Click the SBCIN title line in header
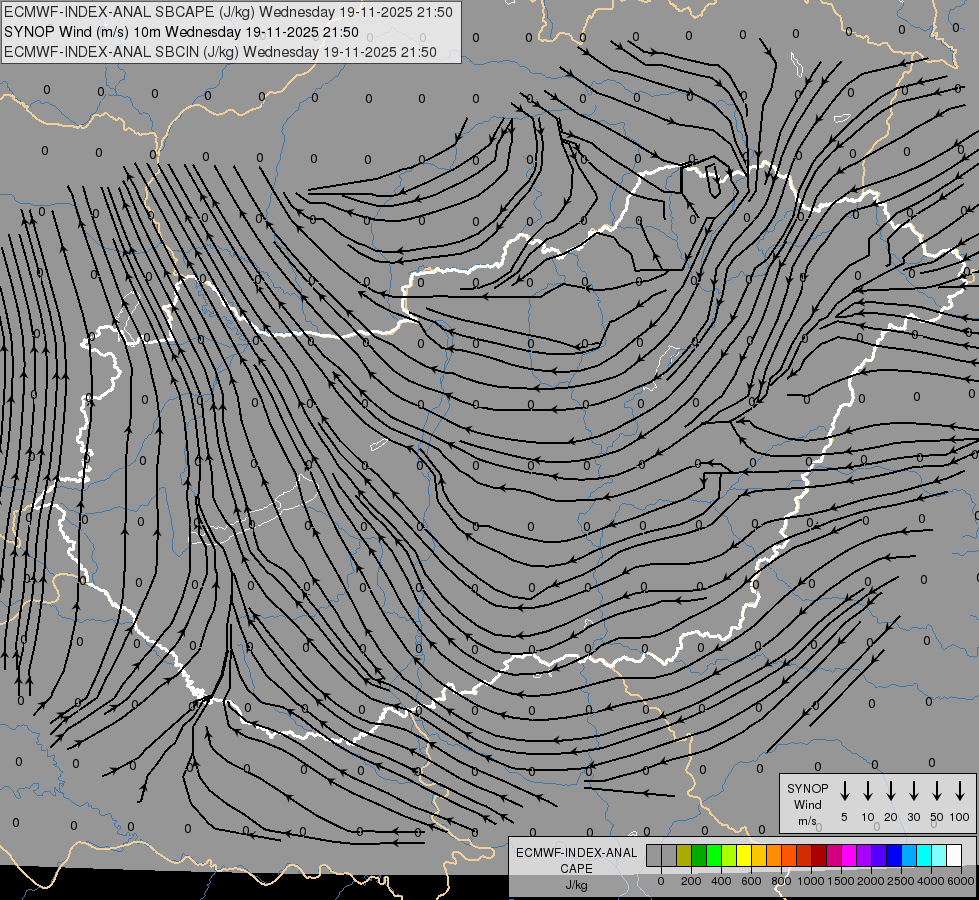The height and width of the screenshot is (900, 979). point(220,52)
